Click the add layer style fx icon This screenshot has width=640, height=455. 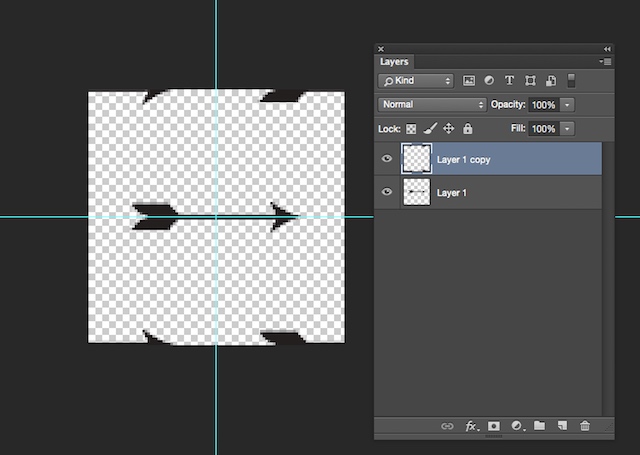tap(471, 426)
